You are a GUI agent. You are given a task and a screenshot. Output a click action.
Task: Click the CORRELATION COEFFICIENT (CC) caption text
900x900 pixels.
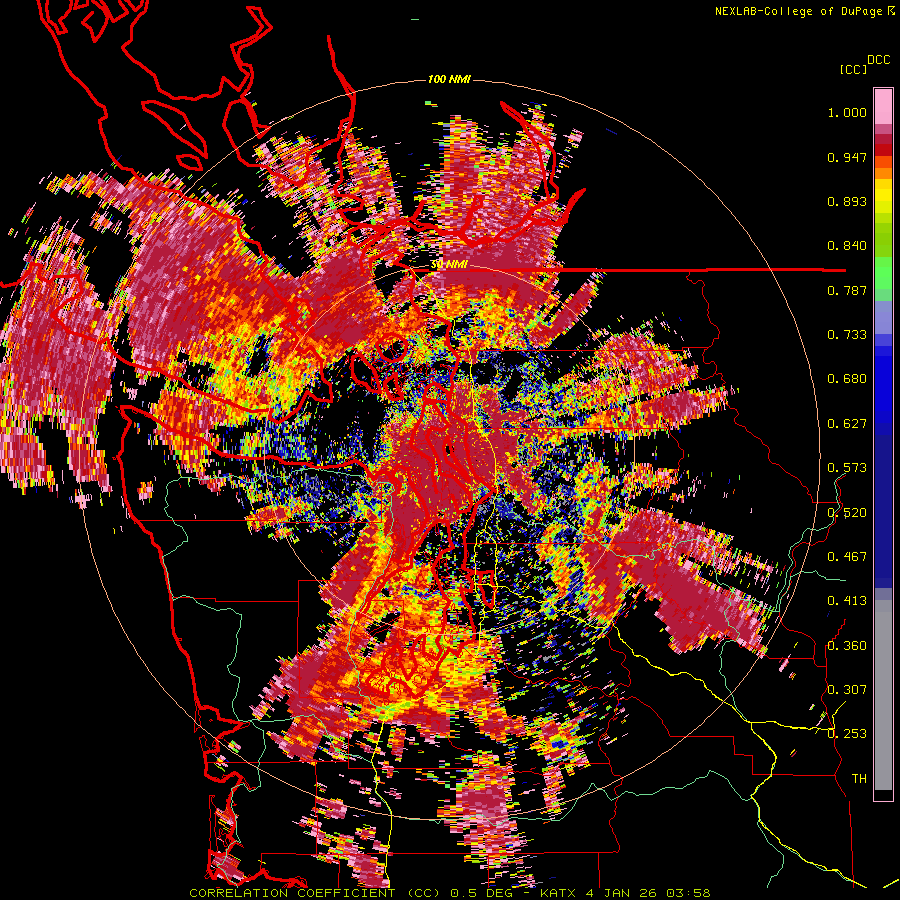pos(315,893)
